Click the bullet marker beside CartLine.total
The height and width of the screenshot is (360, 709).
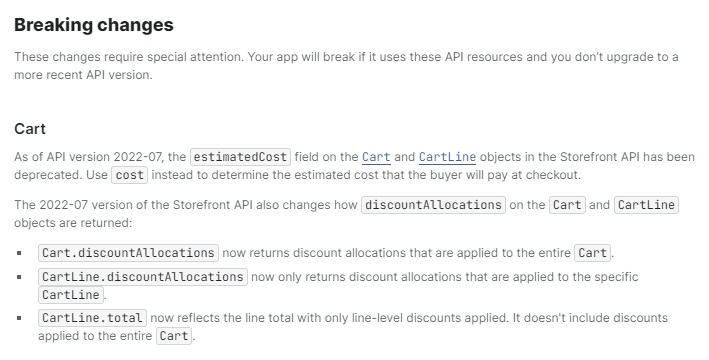[x=19, y=318]
